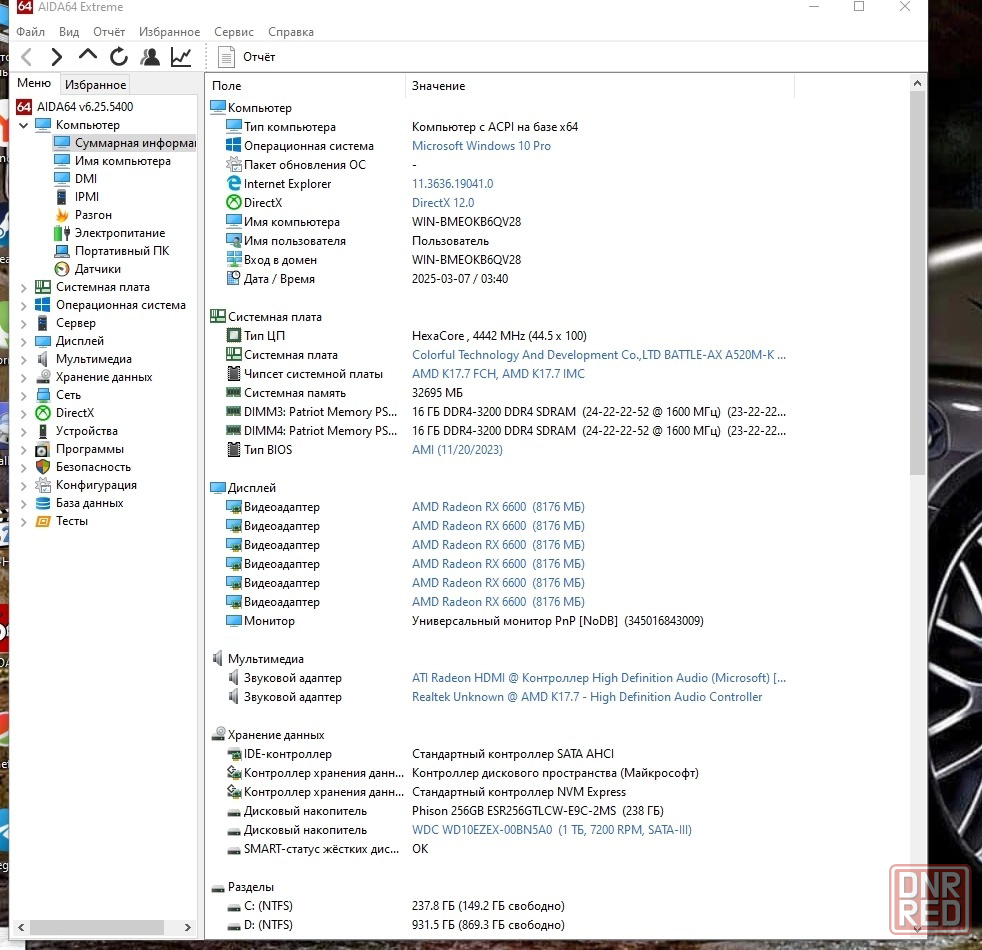982x950 pixels.
Task: Expand the Мультимедиа tree node
Action: pyautogui.click(x=24, y=359)
